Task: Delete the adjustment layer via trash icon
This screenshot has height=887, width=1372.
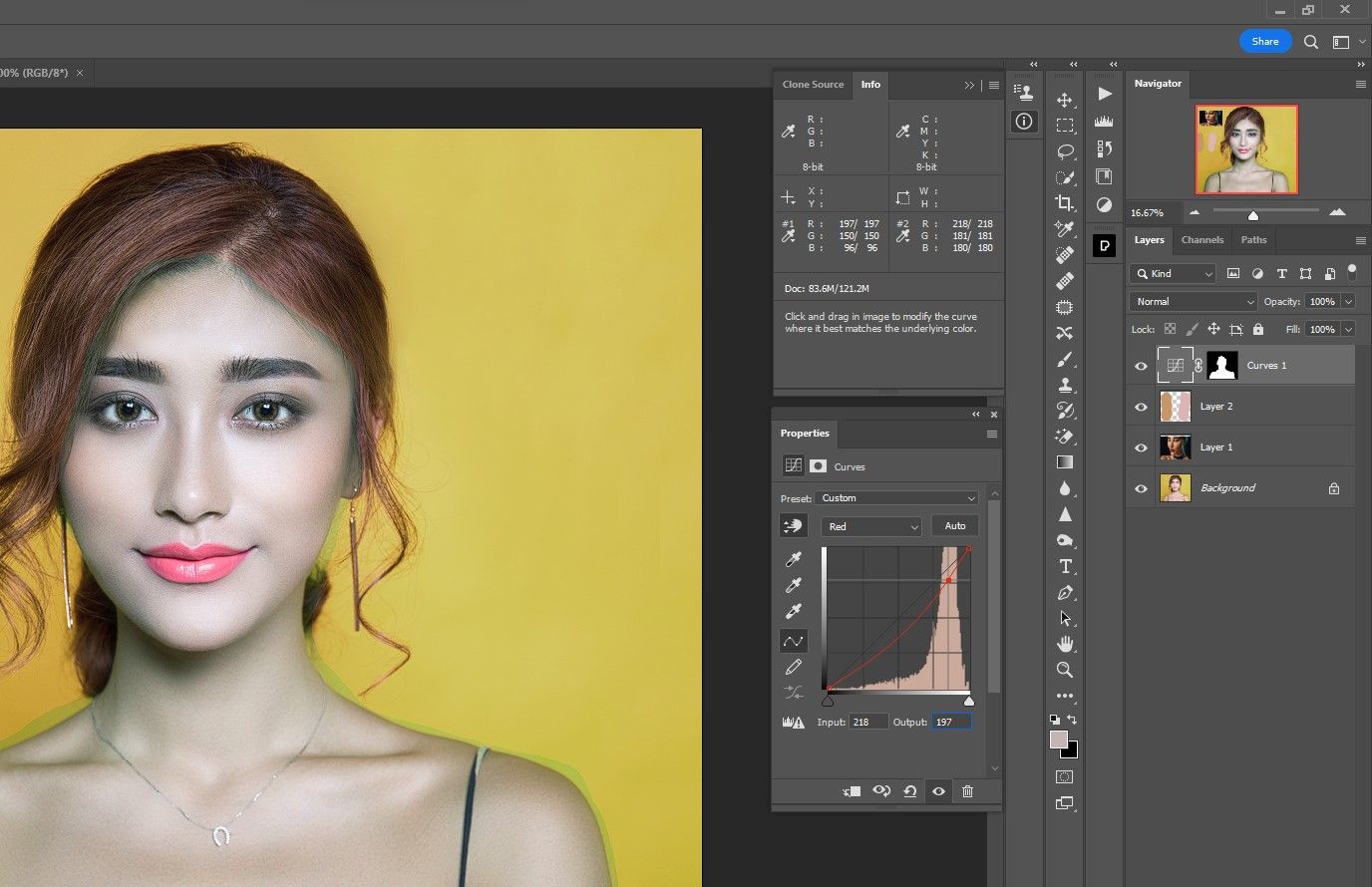Action: (967, 791)
